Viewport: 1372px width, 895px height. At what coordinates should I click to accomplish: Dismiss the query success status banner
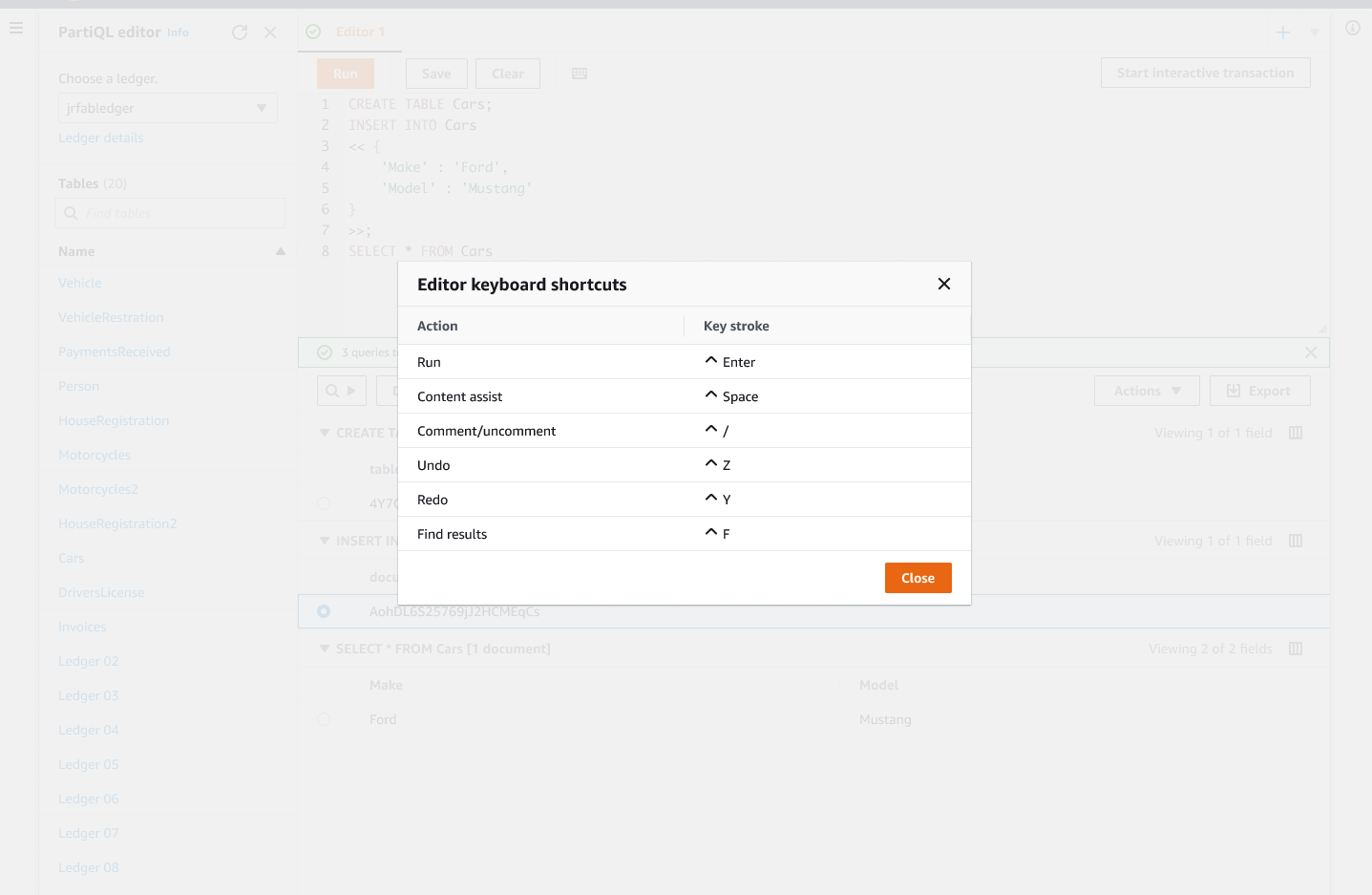[1310, 352]
